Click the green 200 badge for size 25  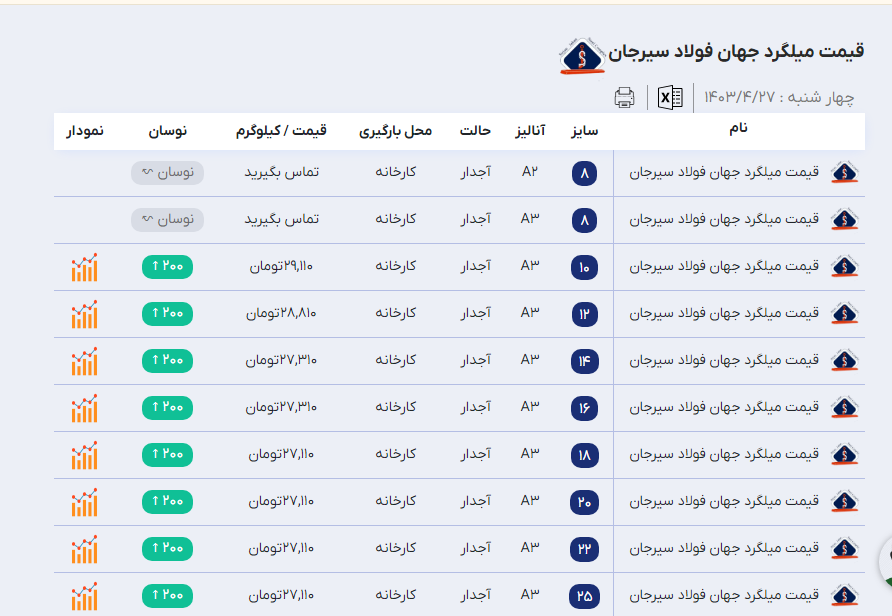tap(167, 596)
